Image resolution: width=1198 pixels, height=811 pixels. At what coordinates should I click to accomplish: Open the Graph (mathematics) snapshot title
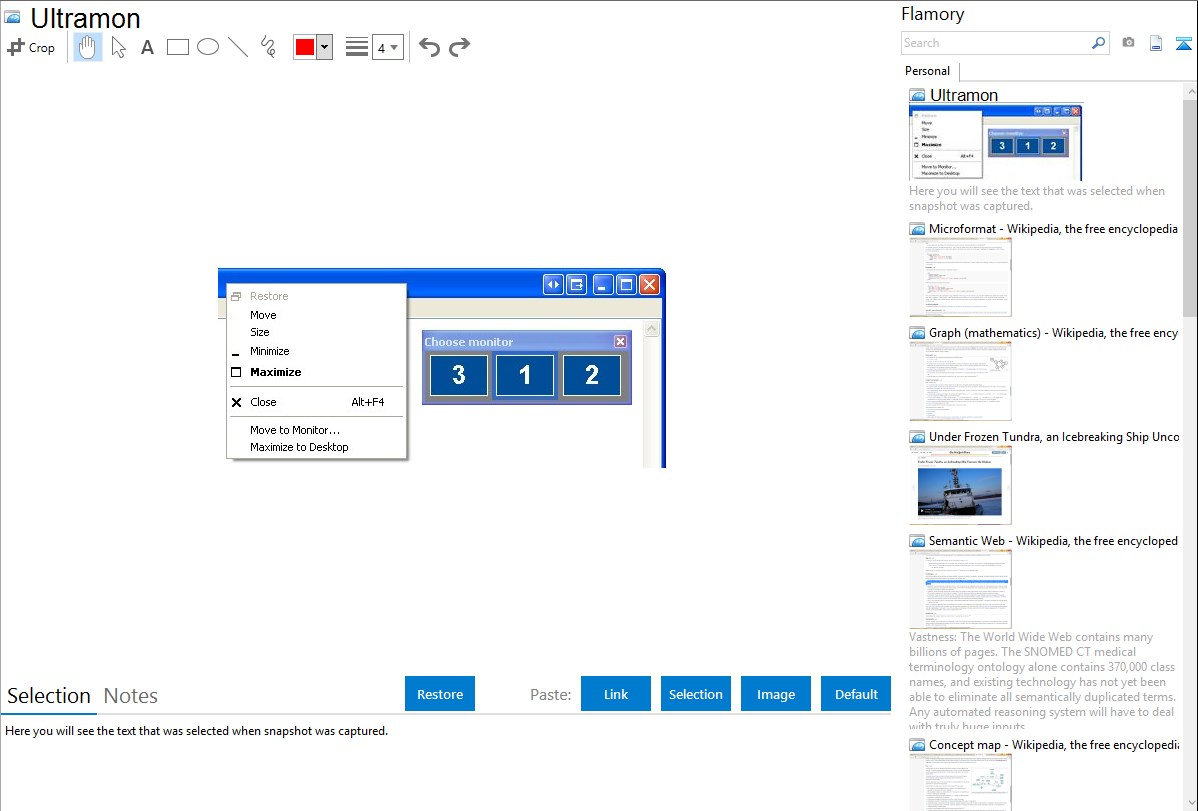(x=1053, y=333)
